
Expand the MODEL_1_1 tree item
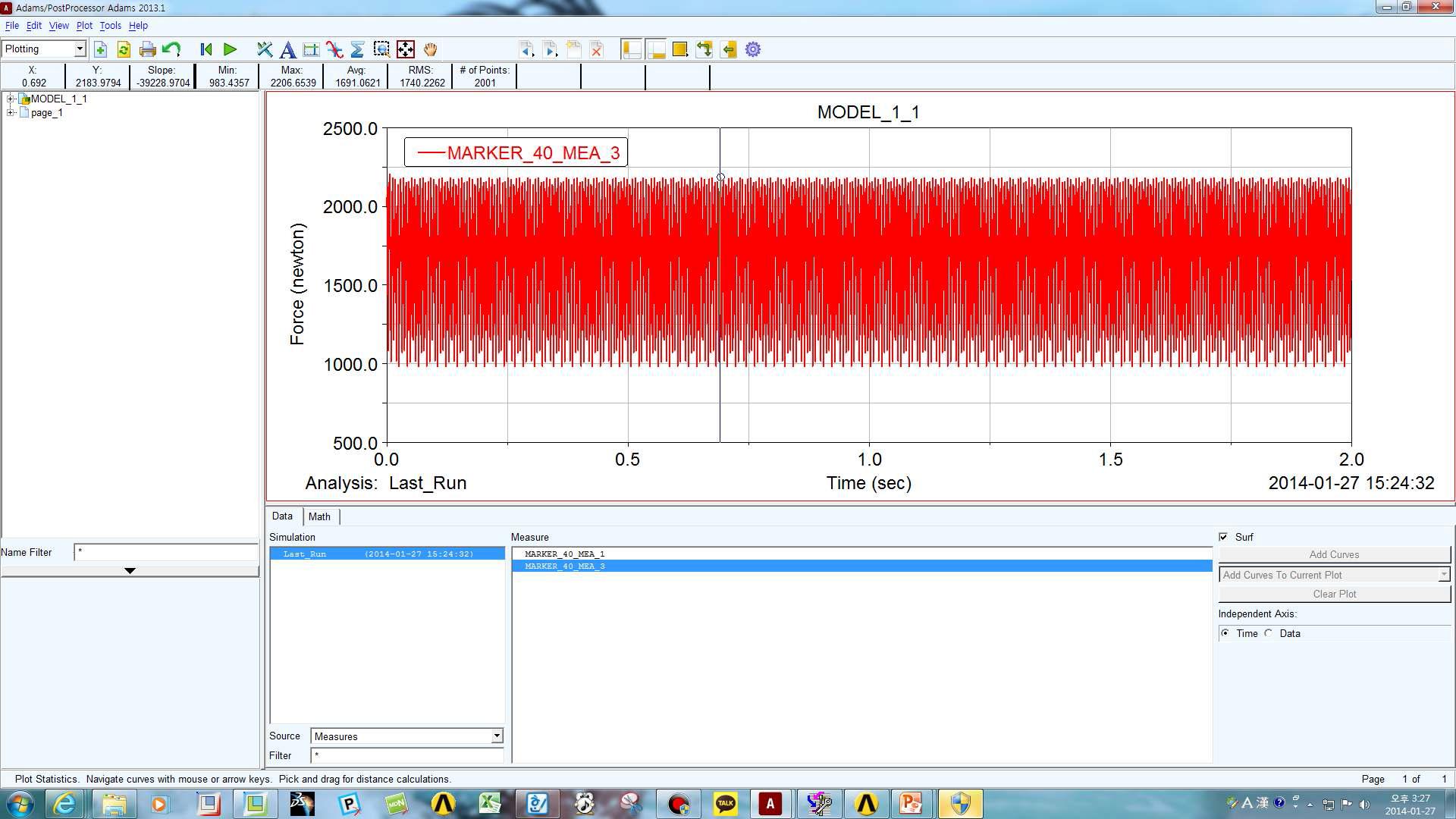point(9,98)
